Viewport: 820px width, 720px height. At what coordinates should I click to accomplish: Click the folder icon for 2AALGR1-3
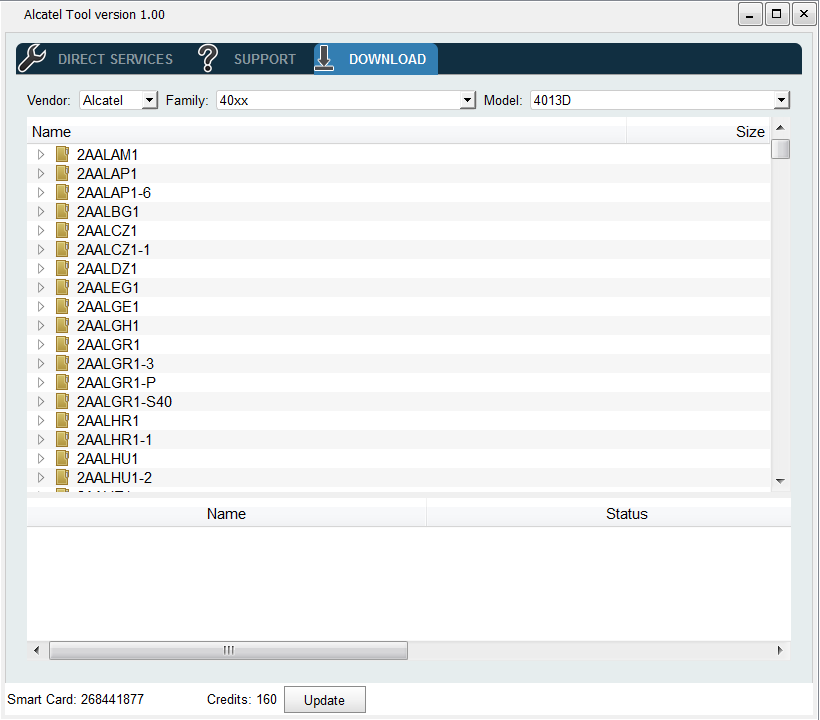[63, 363]
